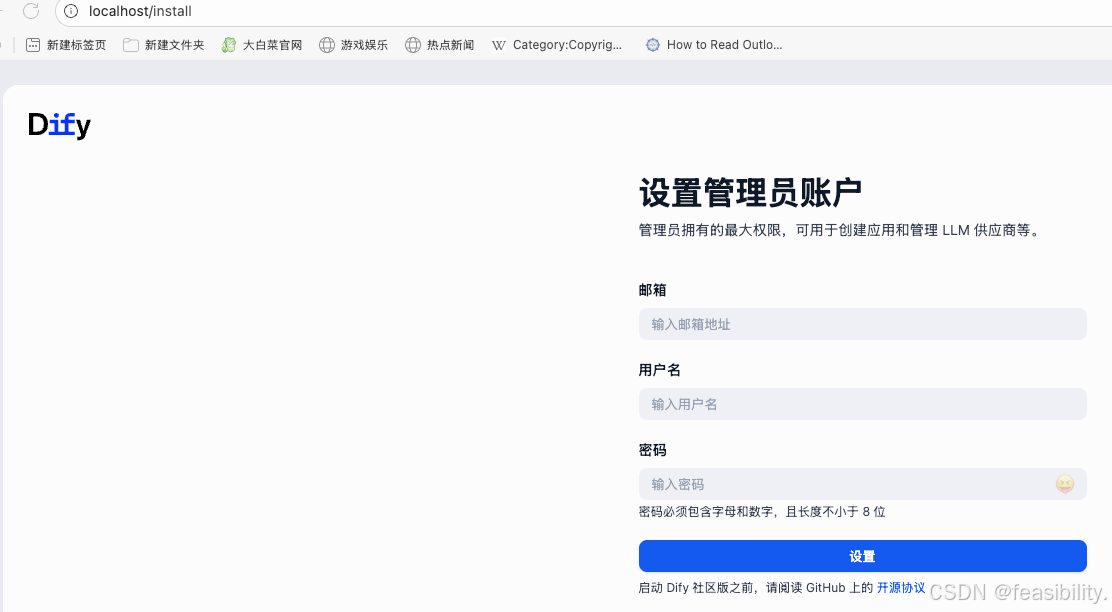The width and height of the screenshot is (1112, 612).
Task: Click the localhost/install address bar
Action: click(x=583, y=11)
